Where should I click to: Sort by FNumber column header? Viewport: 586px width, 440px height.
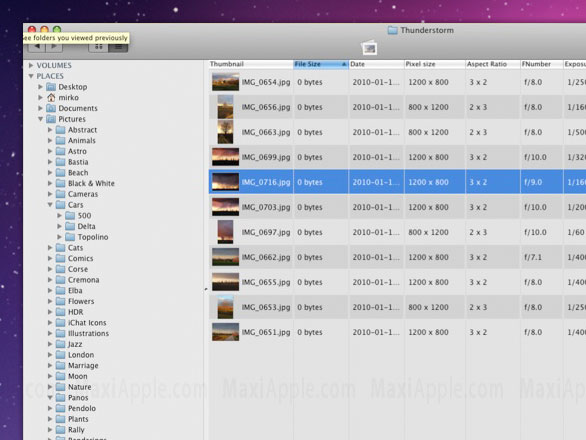pyautogui.click(x=542, y=64)
